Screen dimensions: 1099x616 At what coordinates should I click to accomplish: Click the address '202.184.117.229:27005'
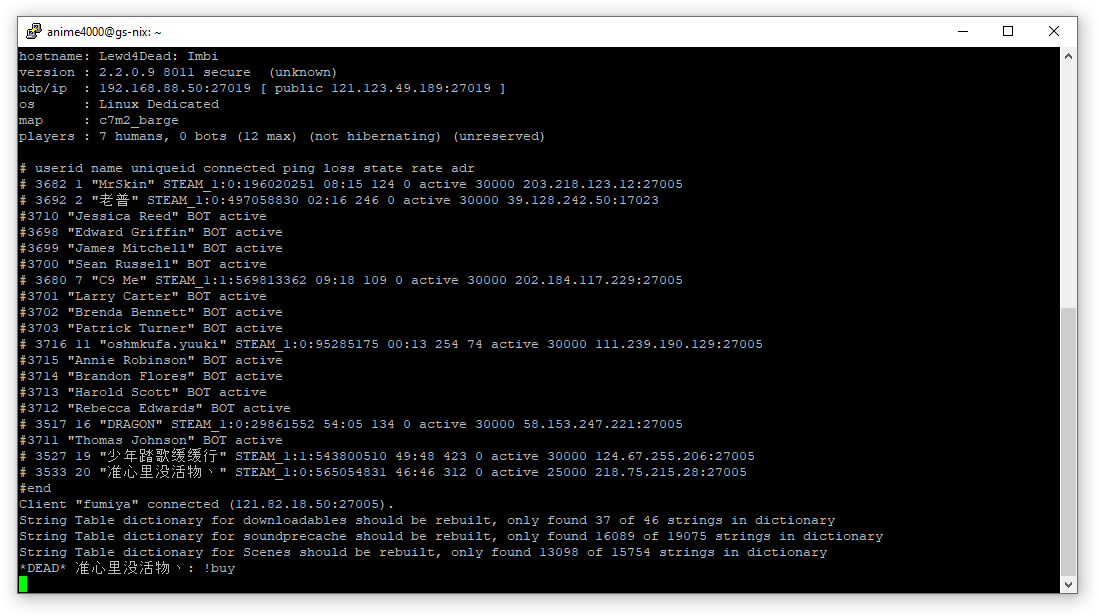point(599,280)
